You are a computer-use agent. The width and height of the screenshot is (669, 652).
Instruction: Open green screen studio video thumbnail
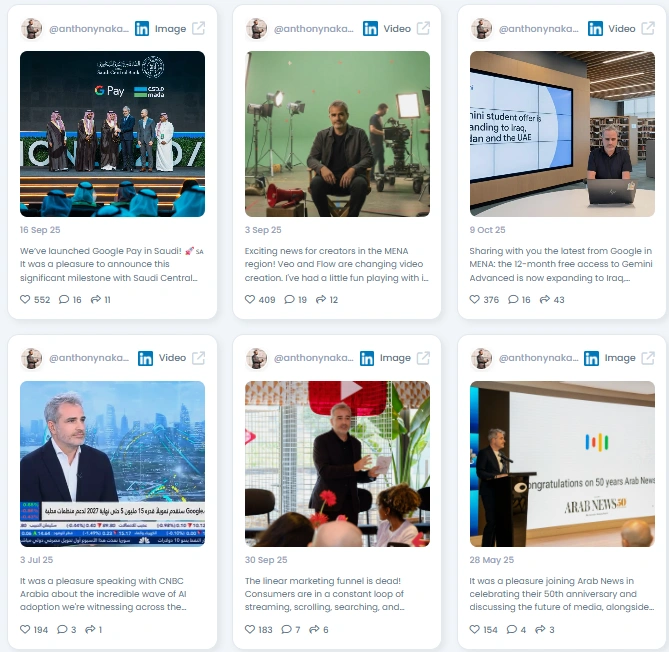click(337, 134)
